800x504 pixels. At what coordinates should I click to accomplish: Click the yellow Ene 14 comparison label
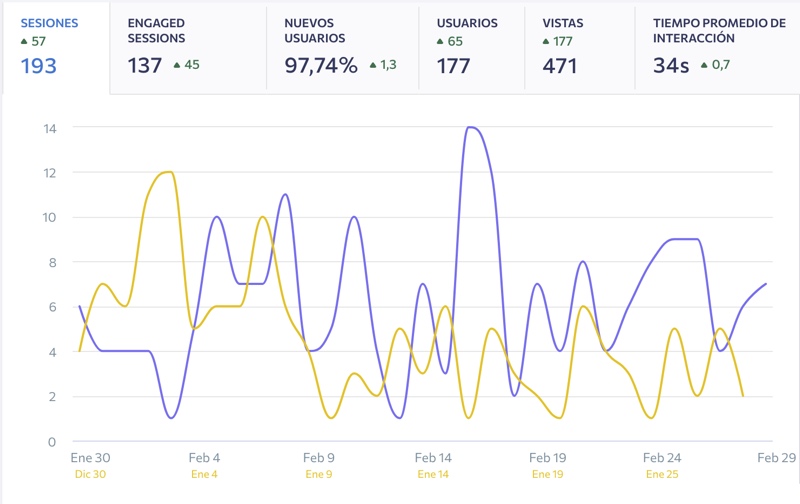[433, 474]
